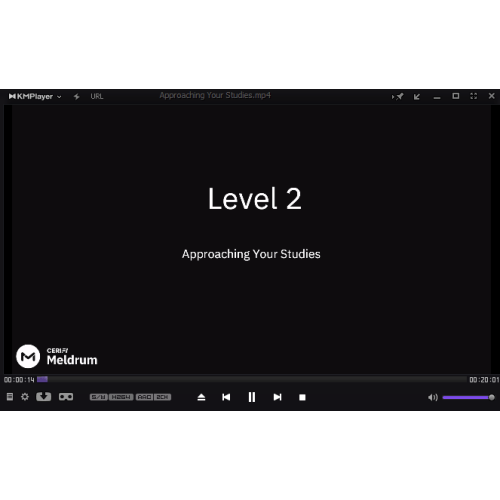Click the AAC audio codec badge
Screen dimensions: 500x500
[x=144, y=397]
